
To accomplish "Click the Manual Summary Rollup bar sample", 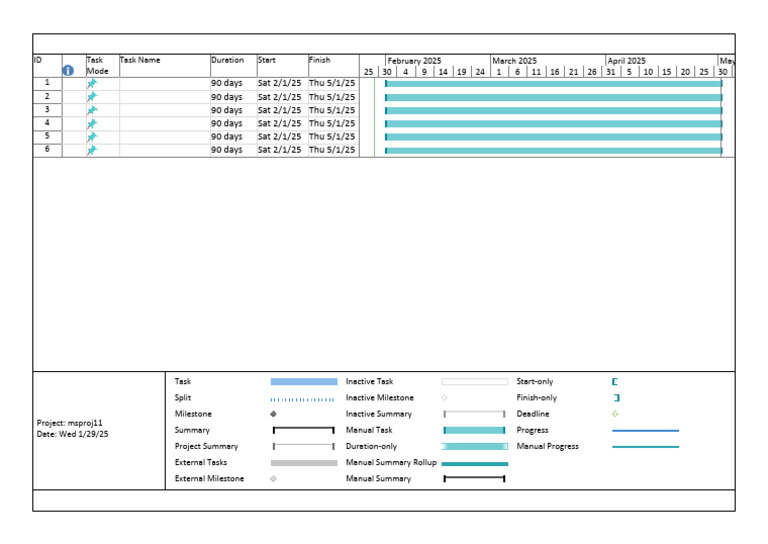I will point(475,463).
